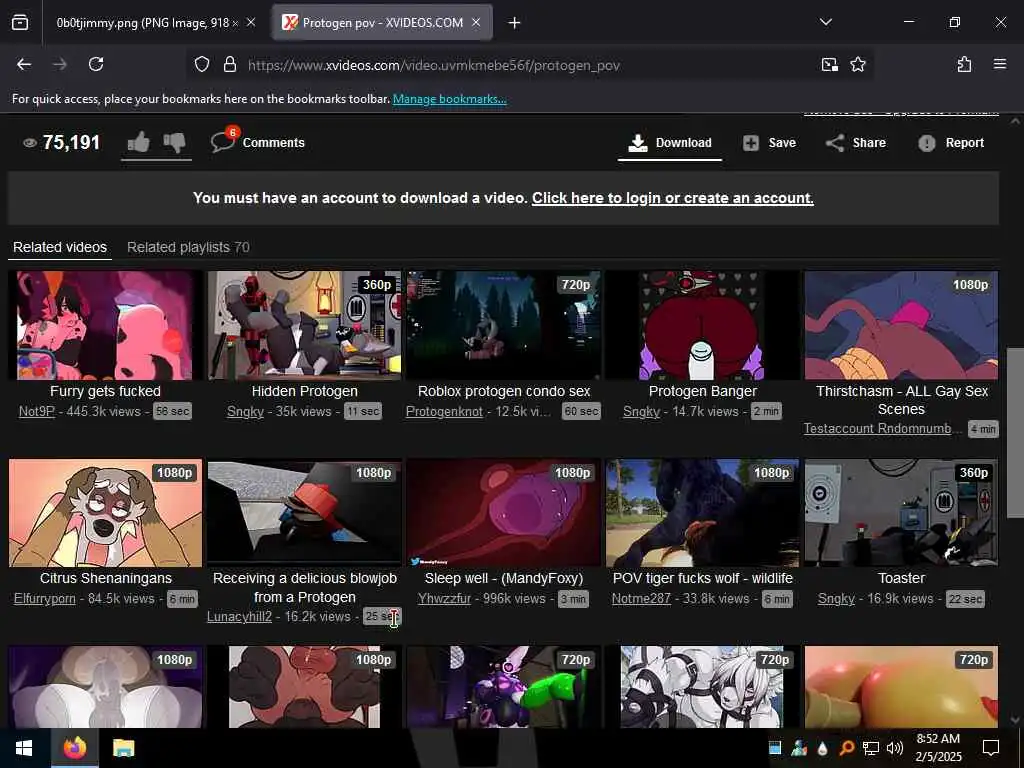Screen dimensions: 1024x768
Task: Close the 0b0tjimmy.png tab
Action: click(x=251, y=23)
